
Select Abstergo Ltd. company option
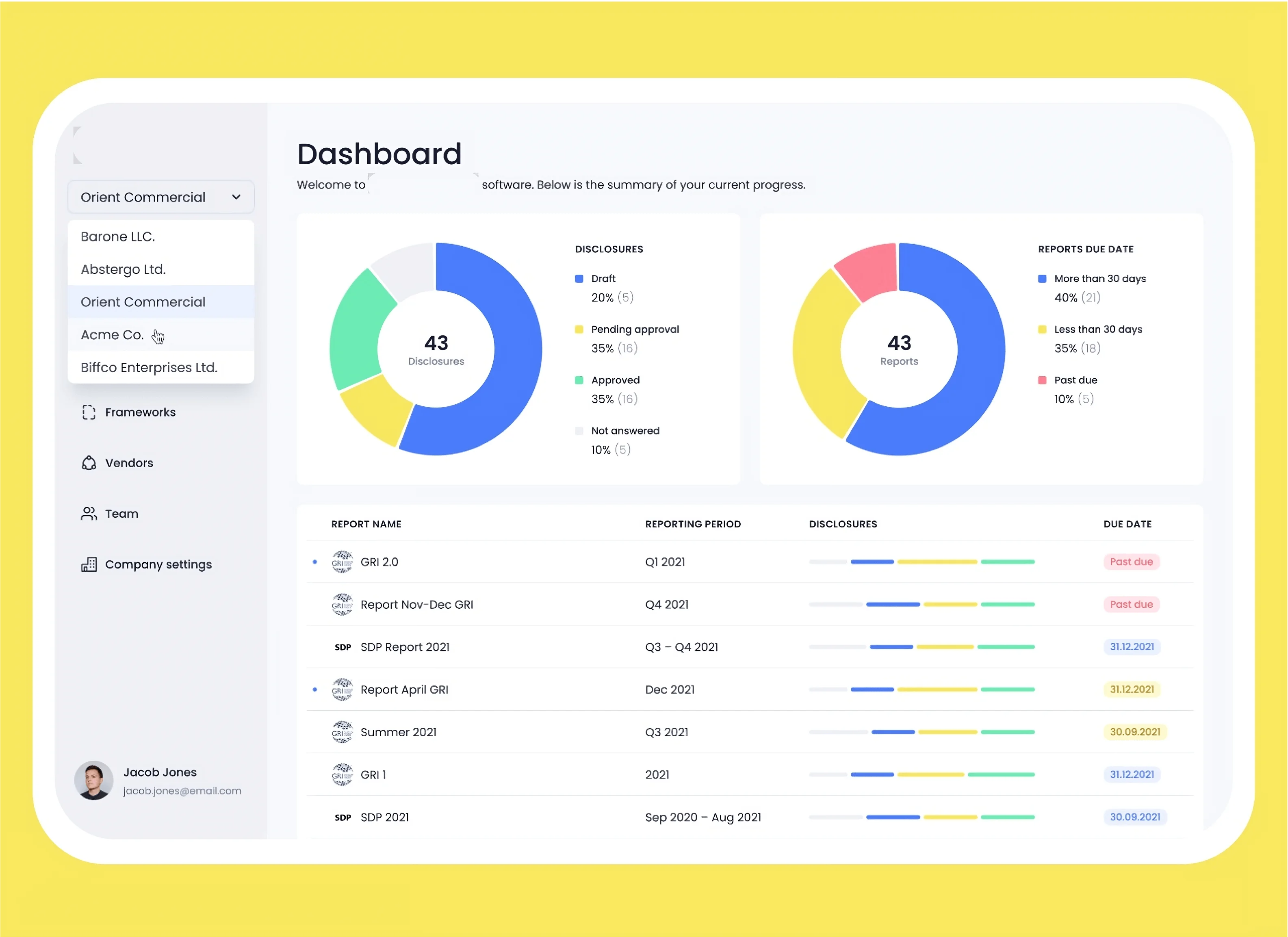[x=123, y=270]
